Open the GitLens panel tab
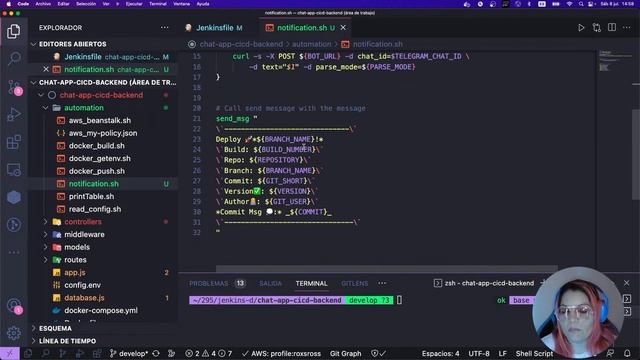Image resolution: width=640 pixels, height=360 pixels. pos(355,283)
